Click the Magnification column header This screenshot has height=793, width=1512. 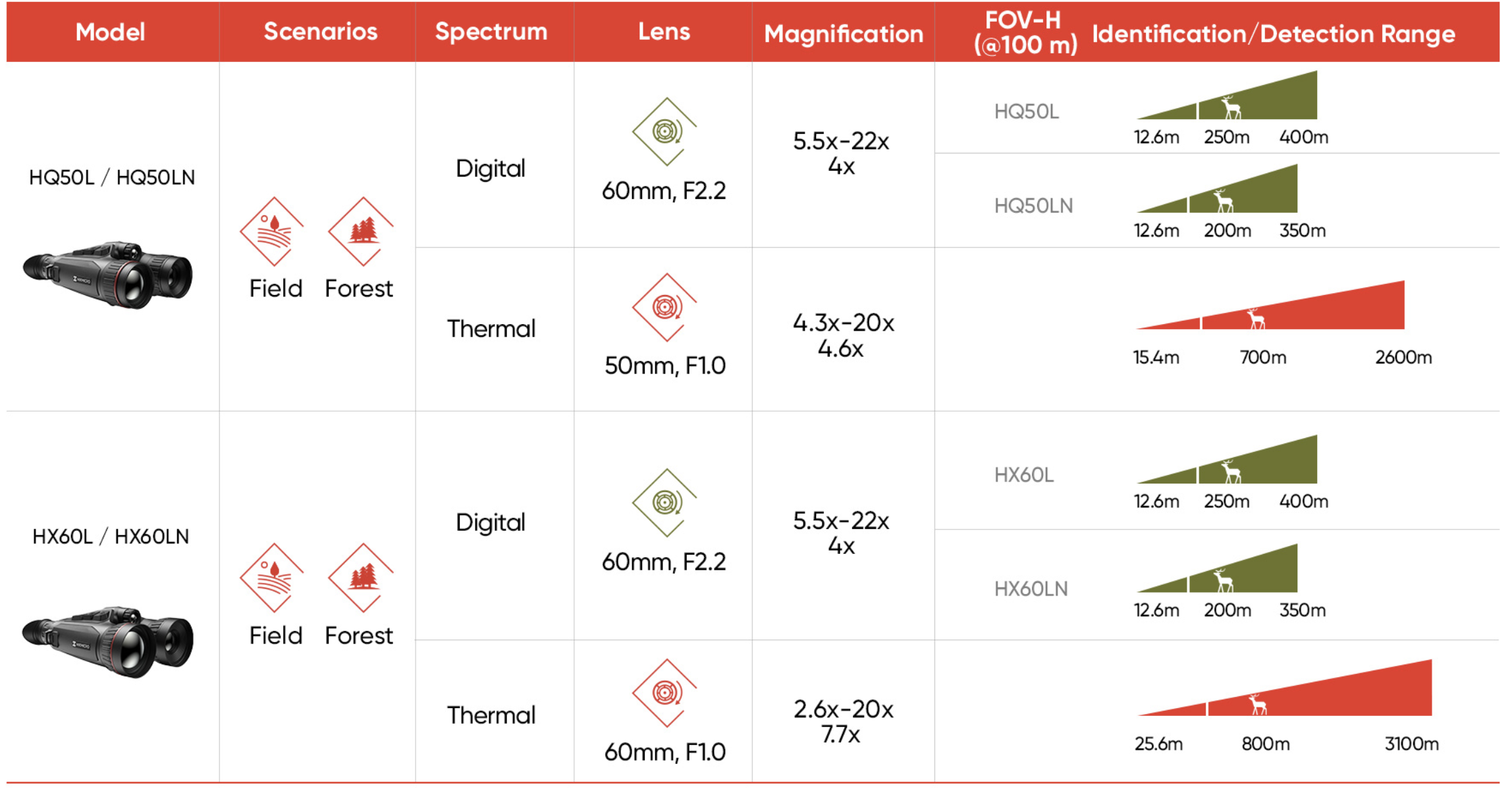[x=844, y=34]
